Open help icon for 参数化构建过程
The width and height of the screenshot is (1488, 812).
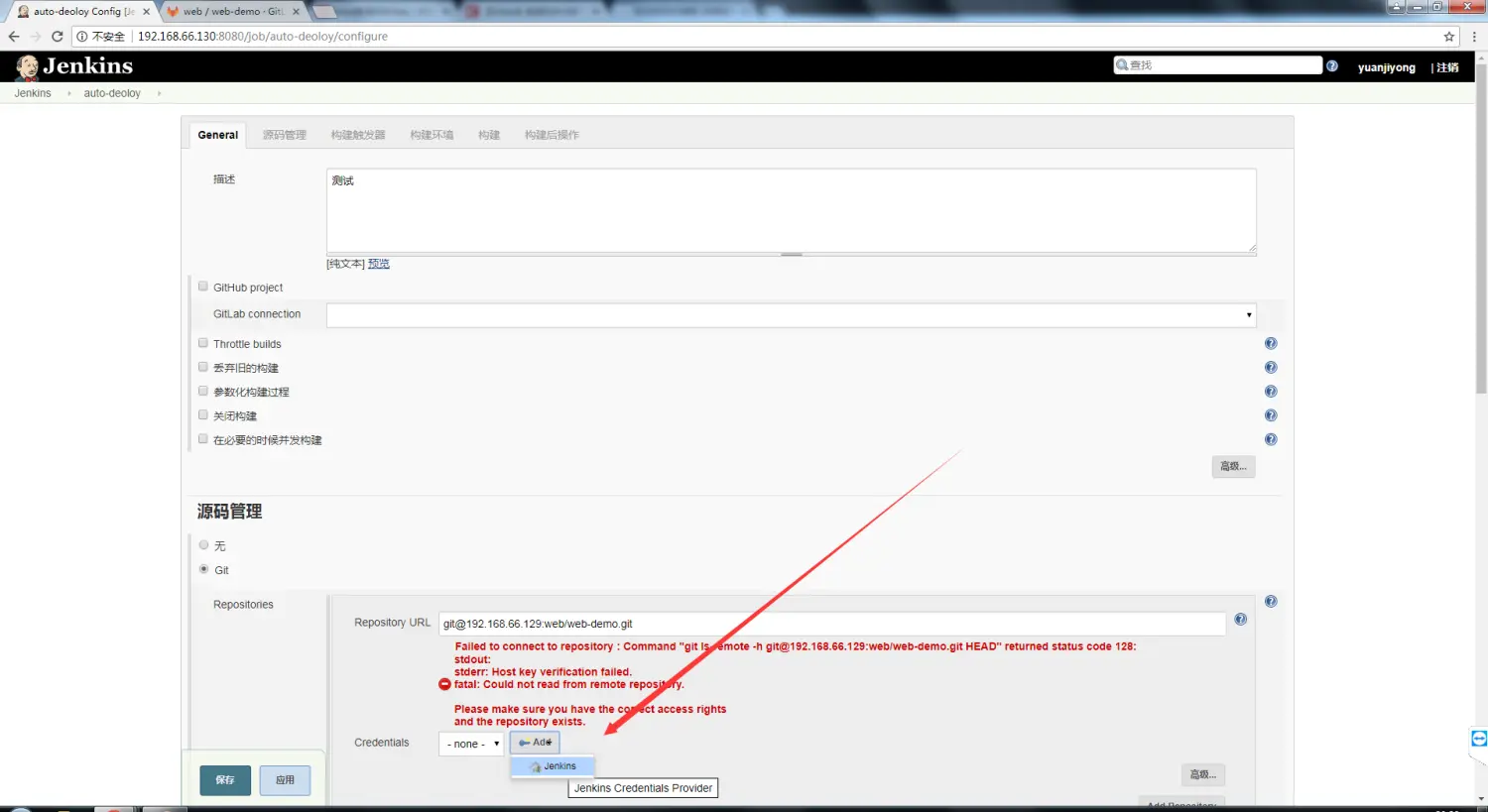1271,392
